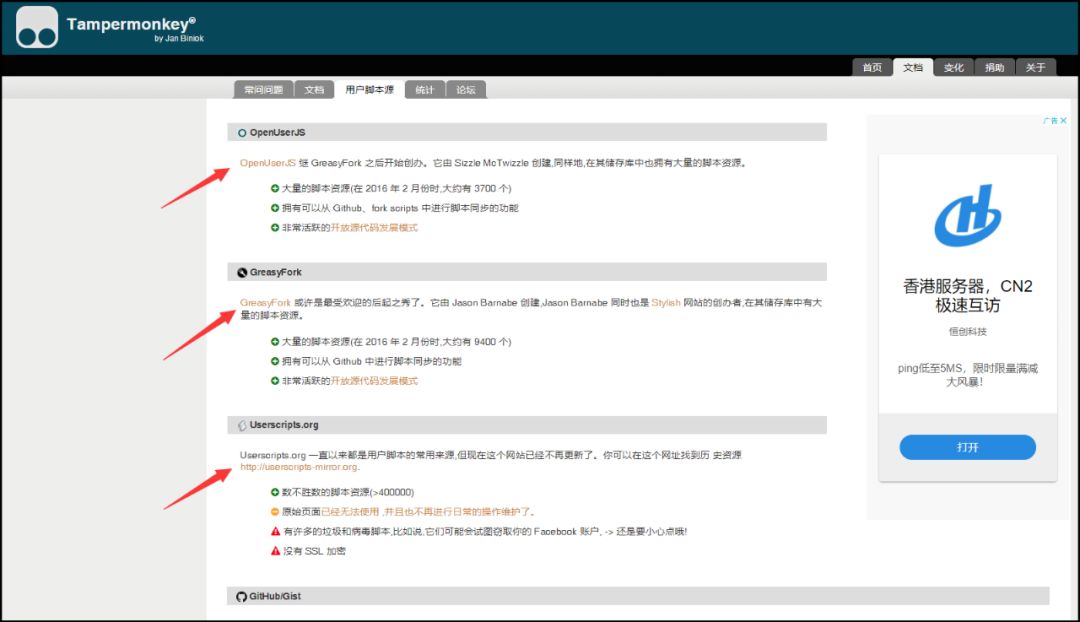The height and width of the screenshot is (622, 1080).
Task: Click green plus icon beside 9400 scripts line
Action: coord(275,342)
